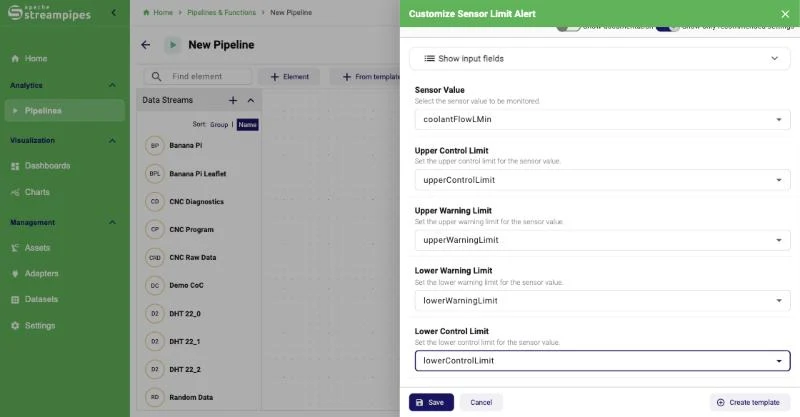Close the Customize Sensor Limit Alert dialog
The image size is (800, 417).
pos(785,14)
